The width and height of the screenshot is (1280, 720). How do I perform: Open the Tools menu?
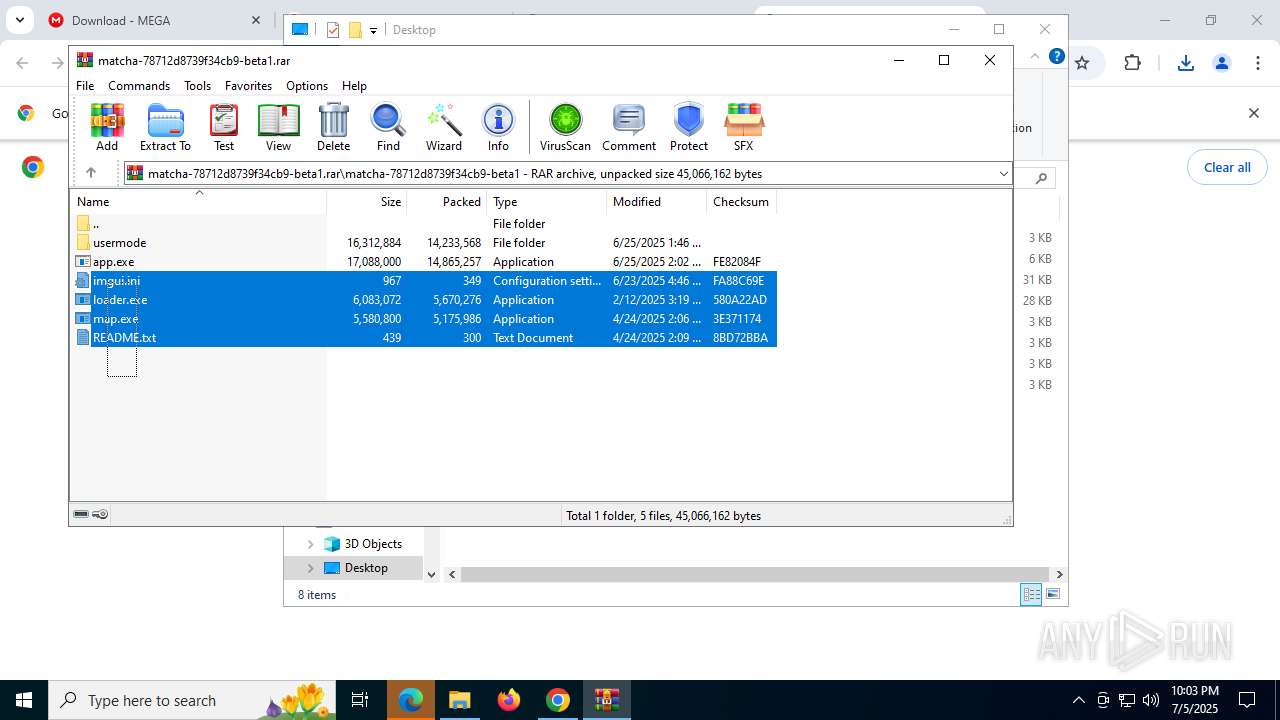(197, 86)
